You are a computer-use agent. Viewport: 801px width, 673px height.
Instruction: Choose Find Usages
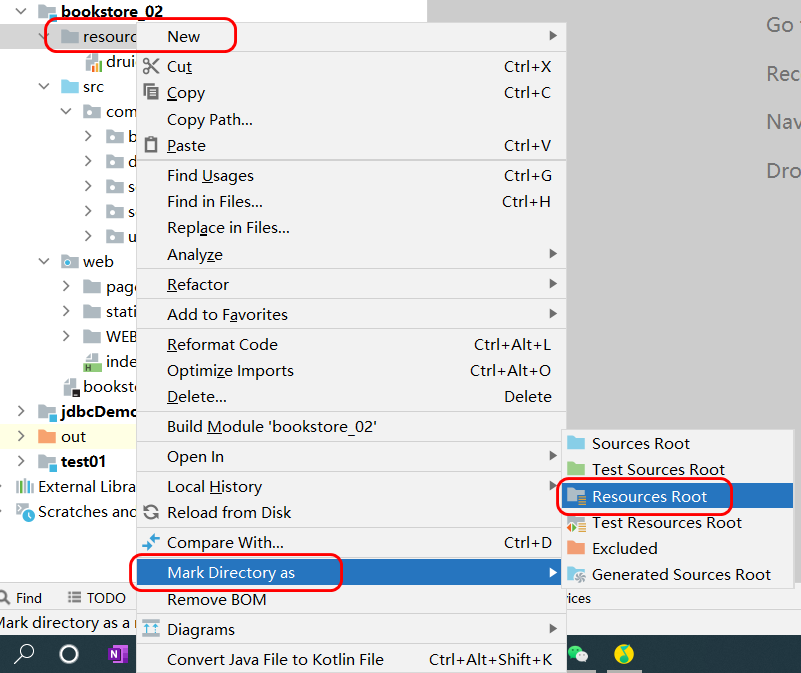pos(351,176)
